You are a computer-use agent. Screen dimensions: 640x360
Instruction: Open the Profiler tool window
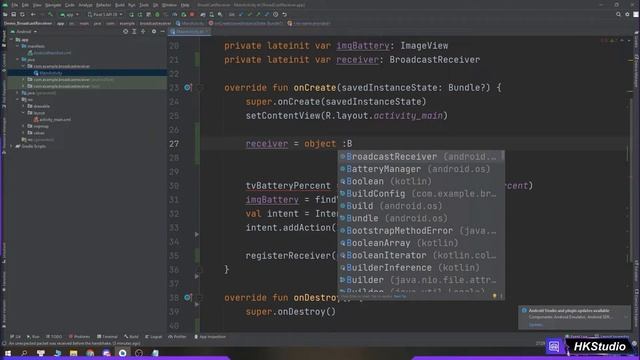(177, 337)
